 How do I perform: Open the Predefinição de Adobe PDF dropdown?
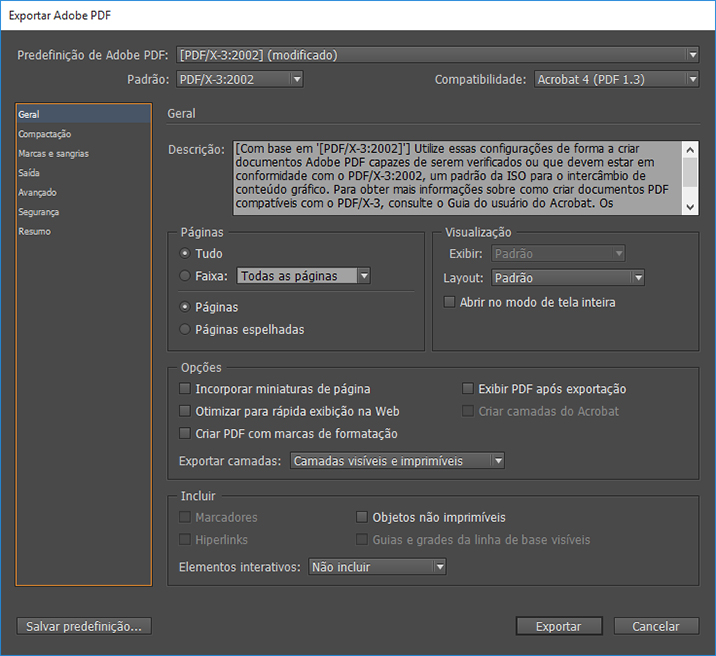(437, 54)
